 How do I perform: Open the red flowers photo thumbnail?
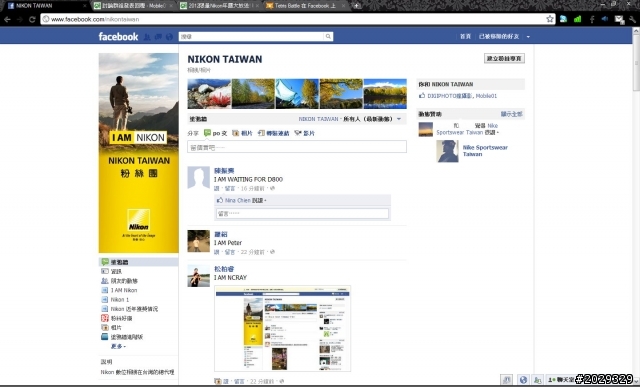pyautogui.click(x=209, y=94)
